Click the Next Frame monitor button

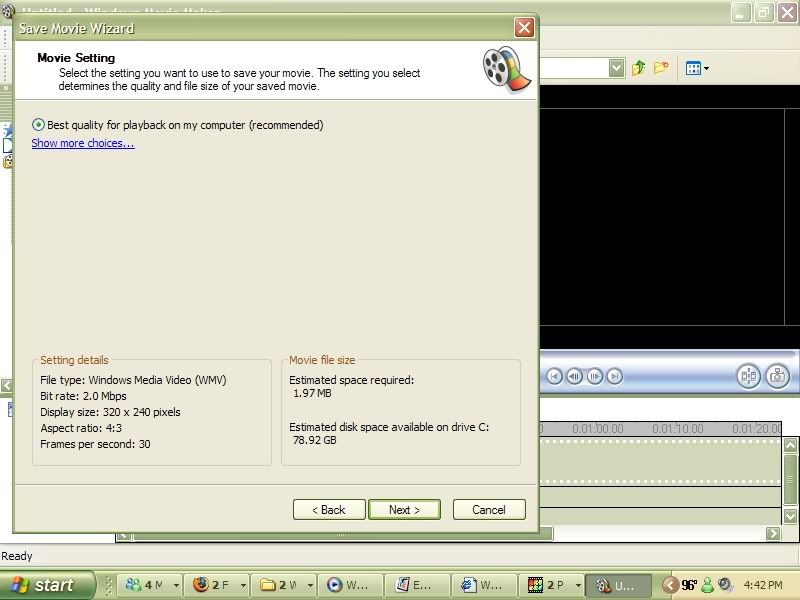tap(594, 377)
